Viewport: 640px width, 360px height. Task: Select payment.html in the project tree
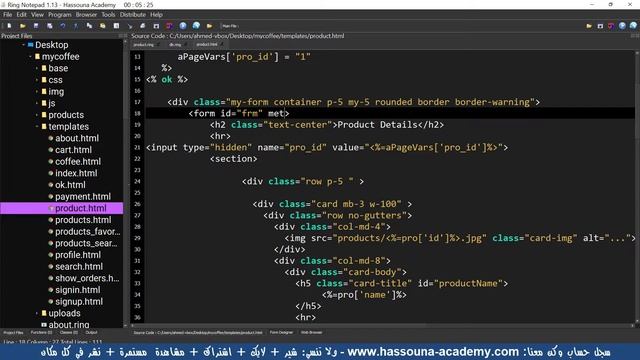(x=83, y=197)
